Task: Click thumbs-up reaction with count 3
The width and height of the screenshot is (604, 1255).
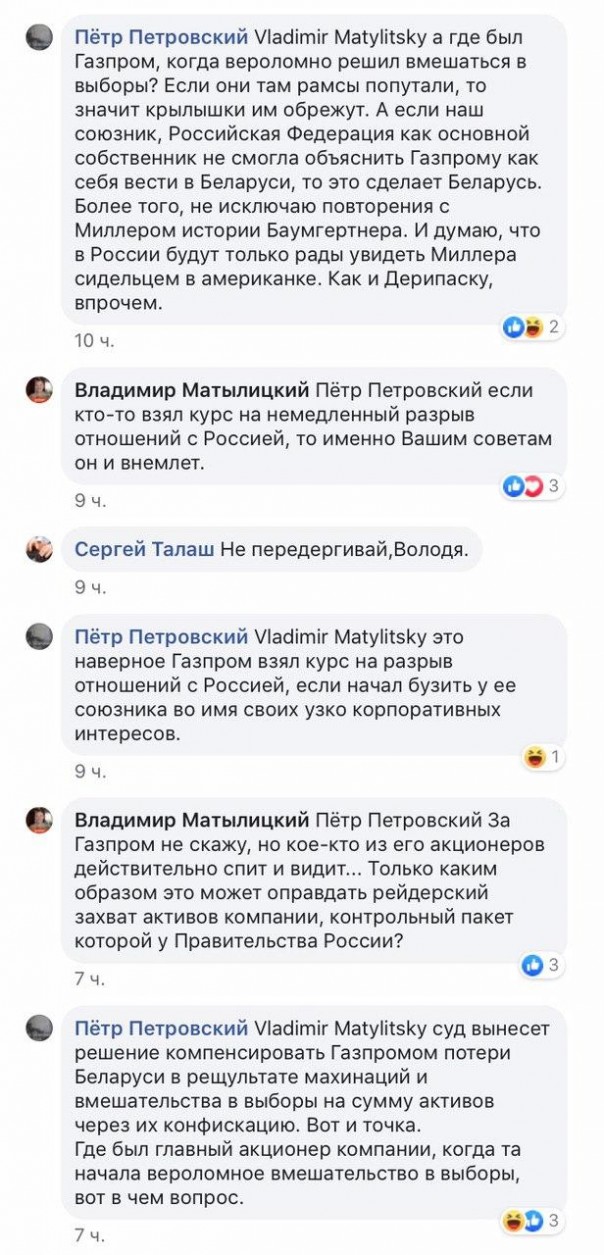Action: [540, 965]
